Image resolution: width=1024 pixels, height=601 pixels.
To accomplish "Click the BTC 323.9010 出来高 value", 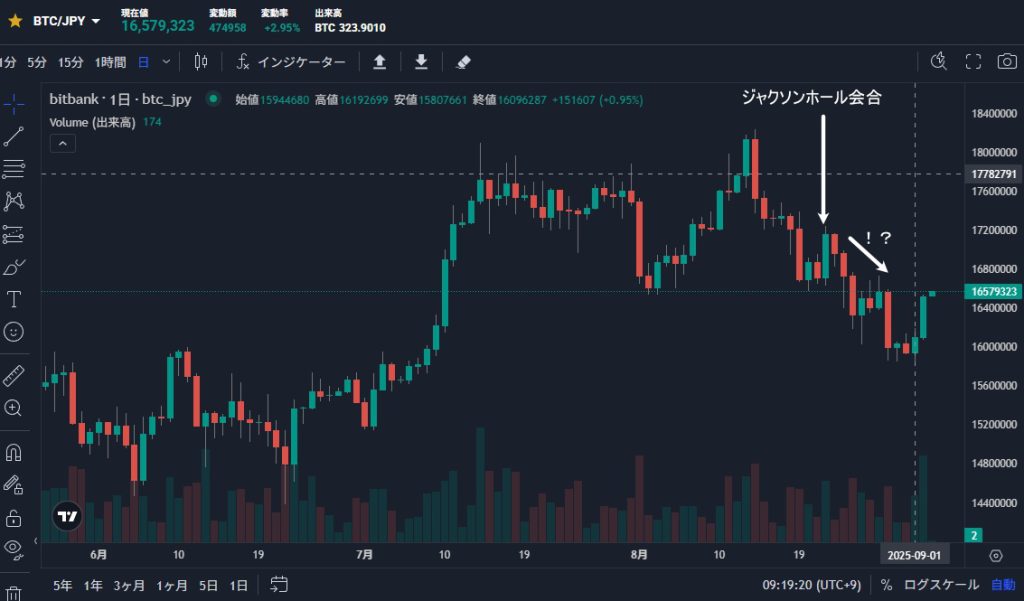I will [x=350, y=27].
